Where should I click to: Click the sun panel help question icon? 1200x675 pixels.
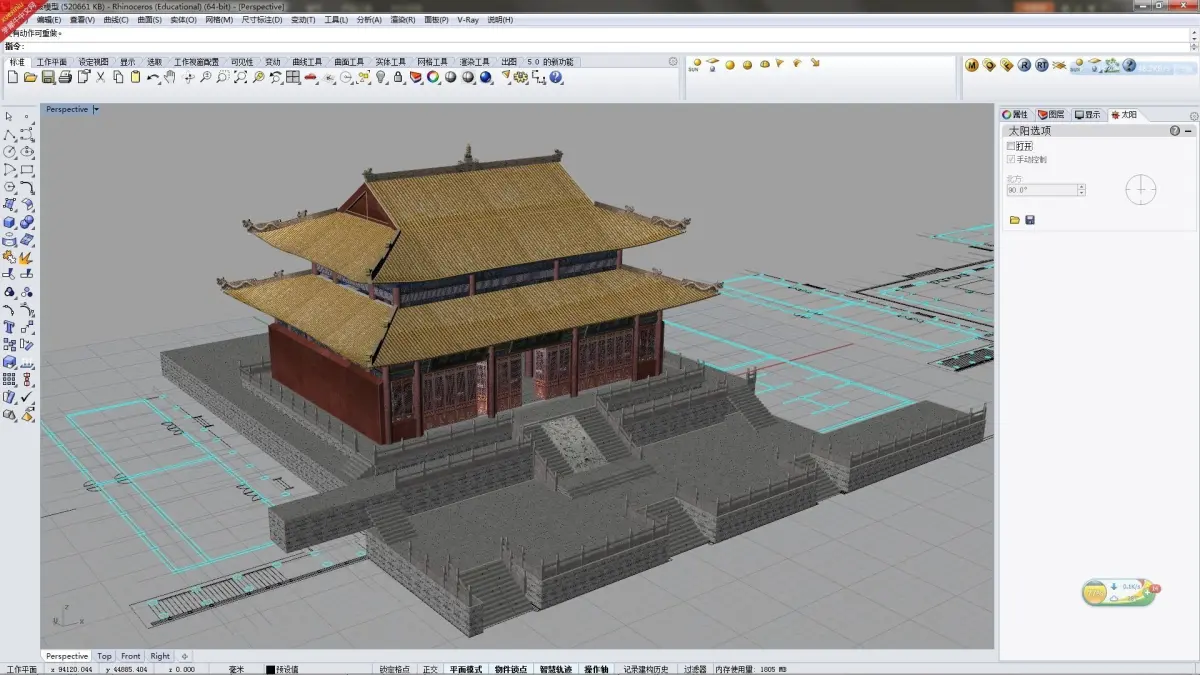(1175, 131)
